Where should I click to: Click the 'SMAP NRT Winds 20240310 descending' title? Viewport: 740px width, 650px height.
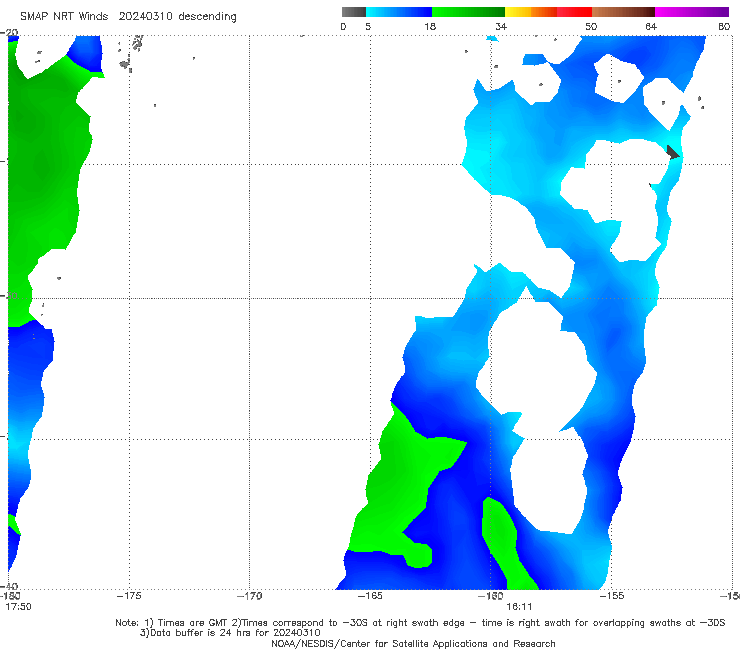[128, 16]
